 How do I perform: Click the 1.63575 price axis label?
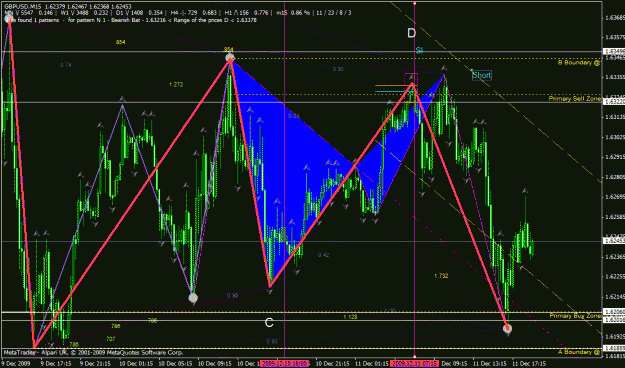tap(614, 37)
